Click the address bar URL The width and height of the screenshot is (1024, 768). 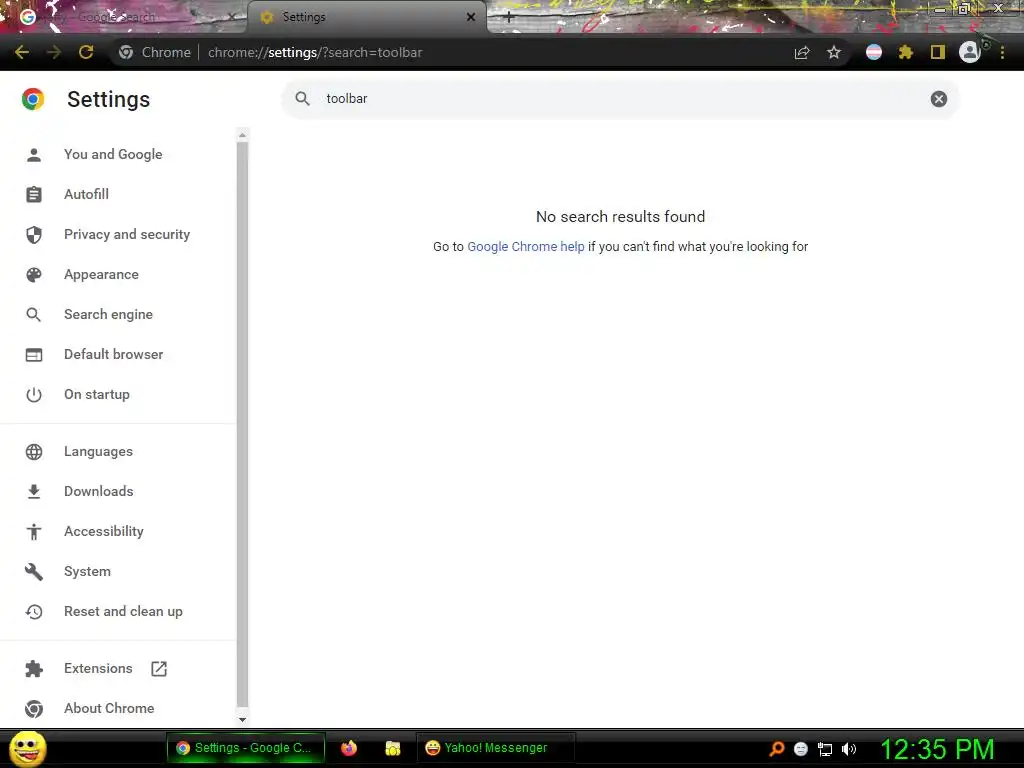[315, 52]
